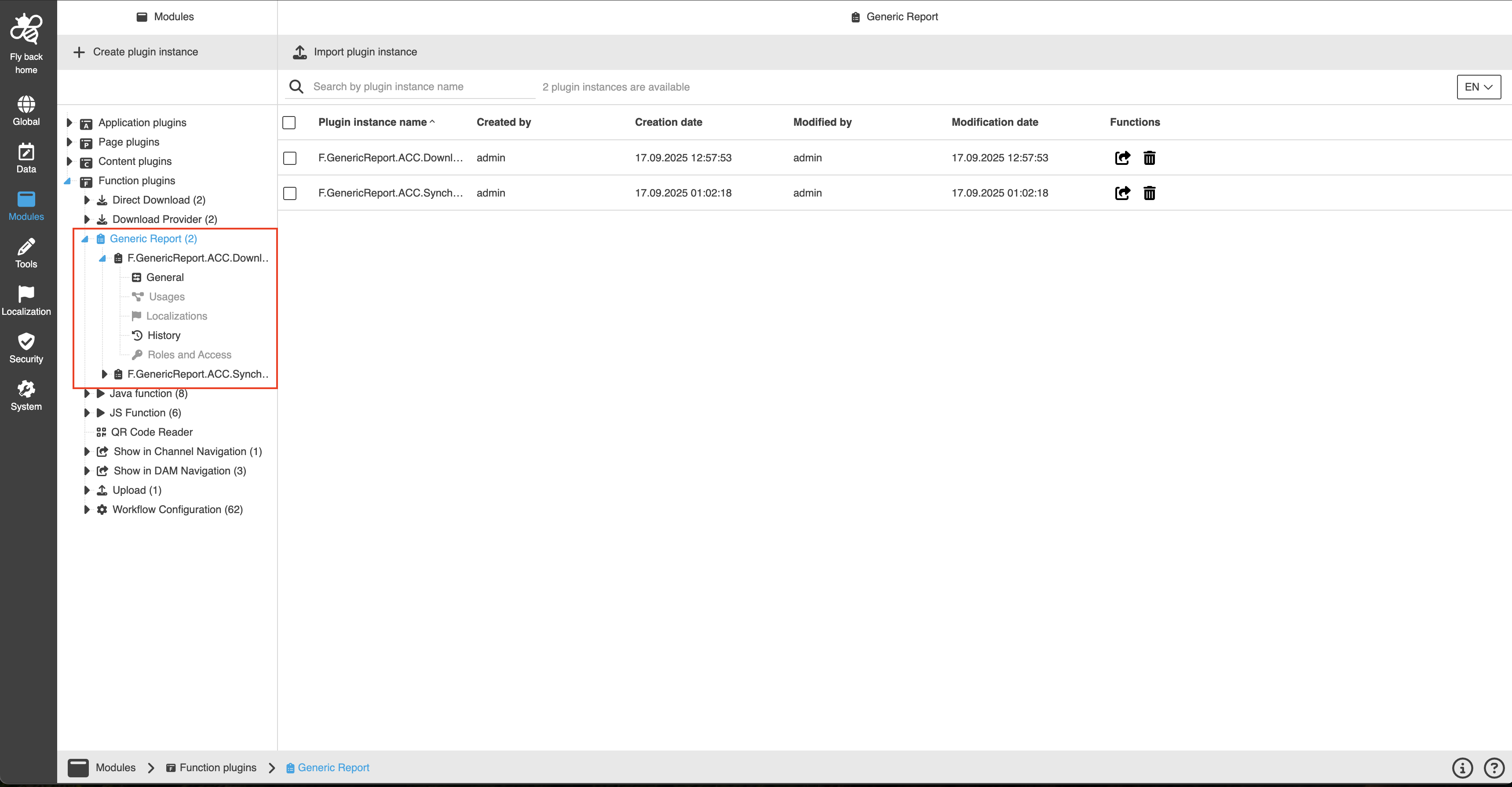Open the Security shield section

[x=26, y=347]
